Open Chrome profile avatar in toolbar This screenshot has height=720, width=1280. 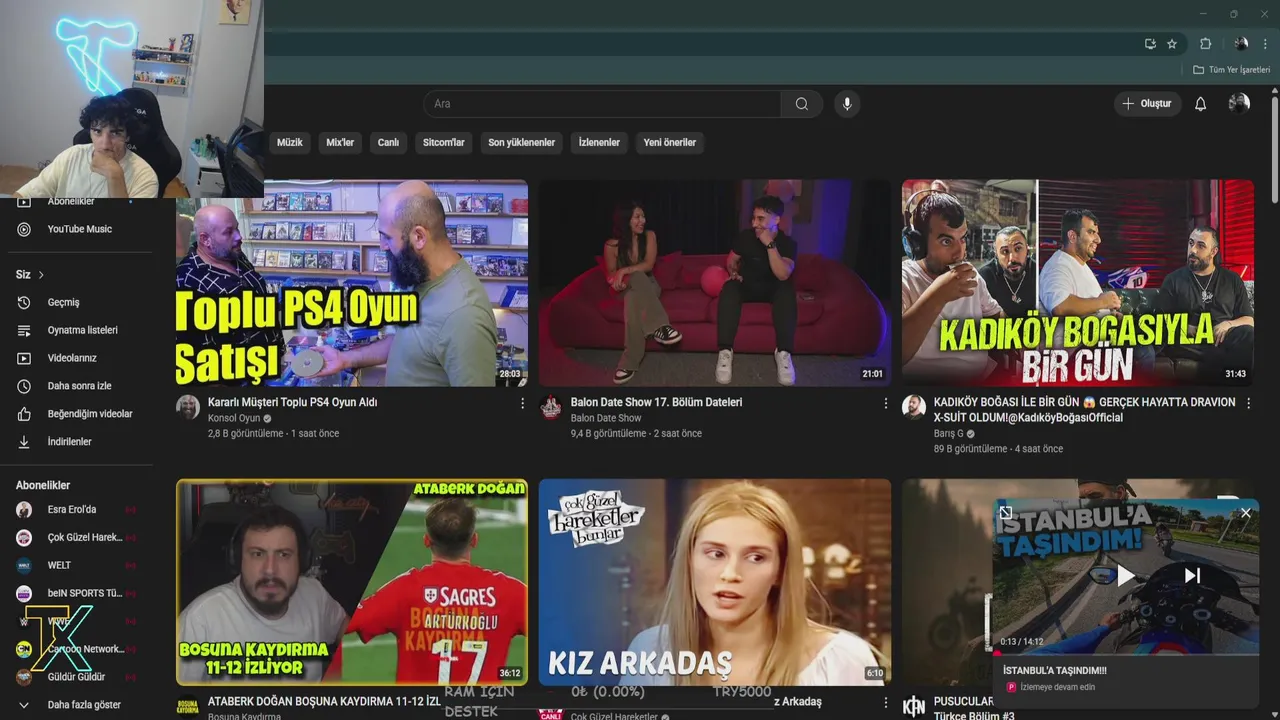tap(1241, 44)
